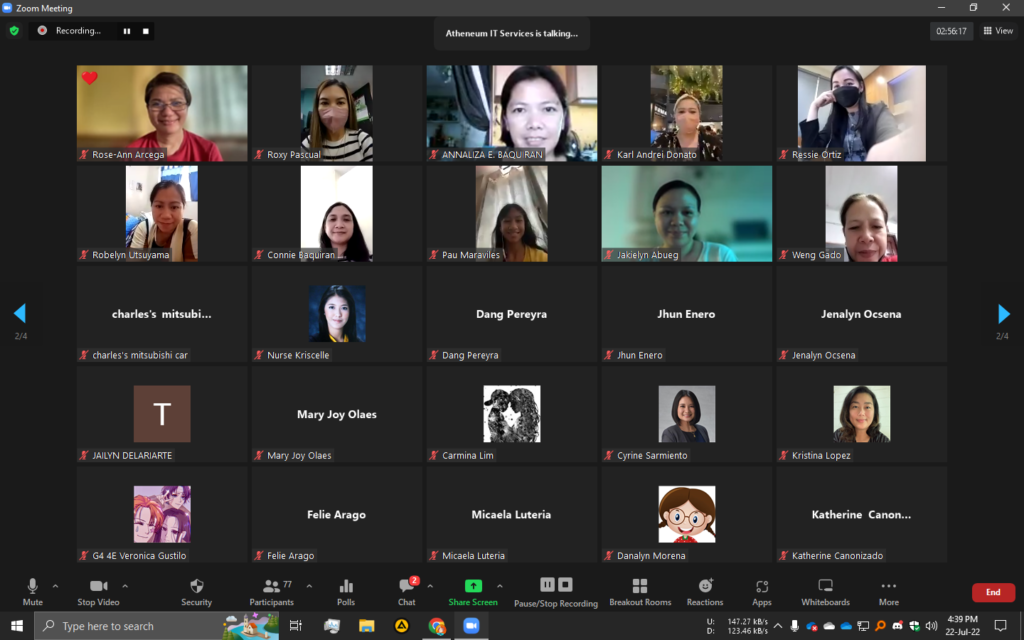Viewport: 1024px width, 640px height.
Task: Click the green Share Screen button
Action: coord(473,586)
